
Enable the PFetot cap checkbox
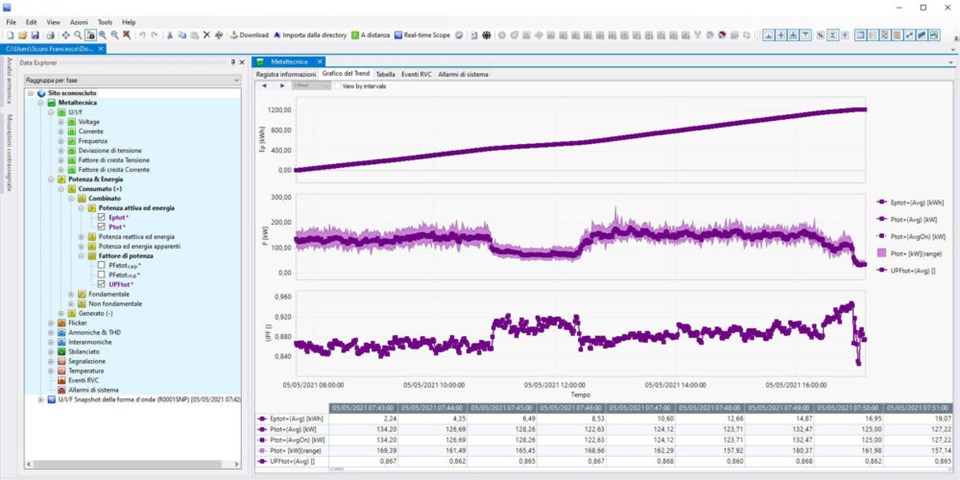pyautogui.click(x=101, y=265)
